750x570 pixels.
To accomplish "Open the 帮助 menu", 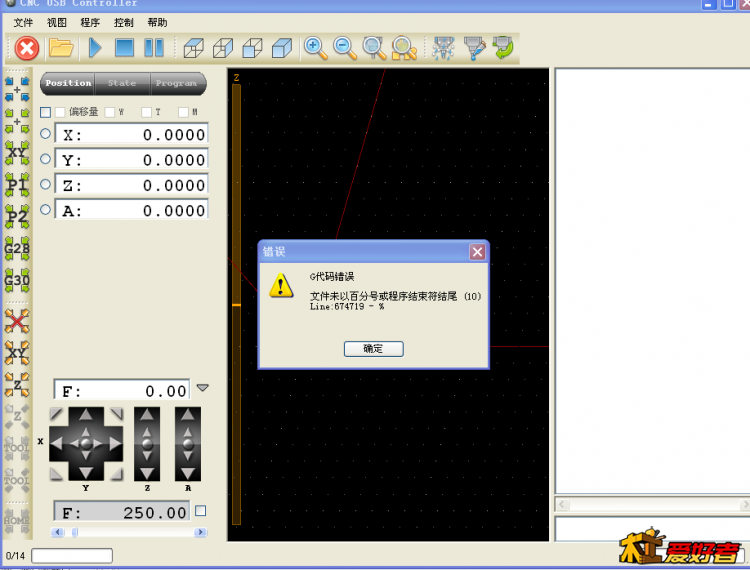I will [157, 22].
